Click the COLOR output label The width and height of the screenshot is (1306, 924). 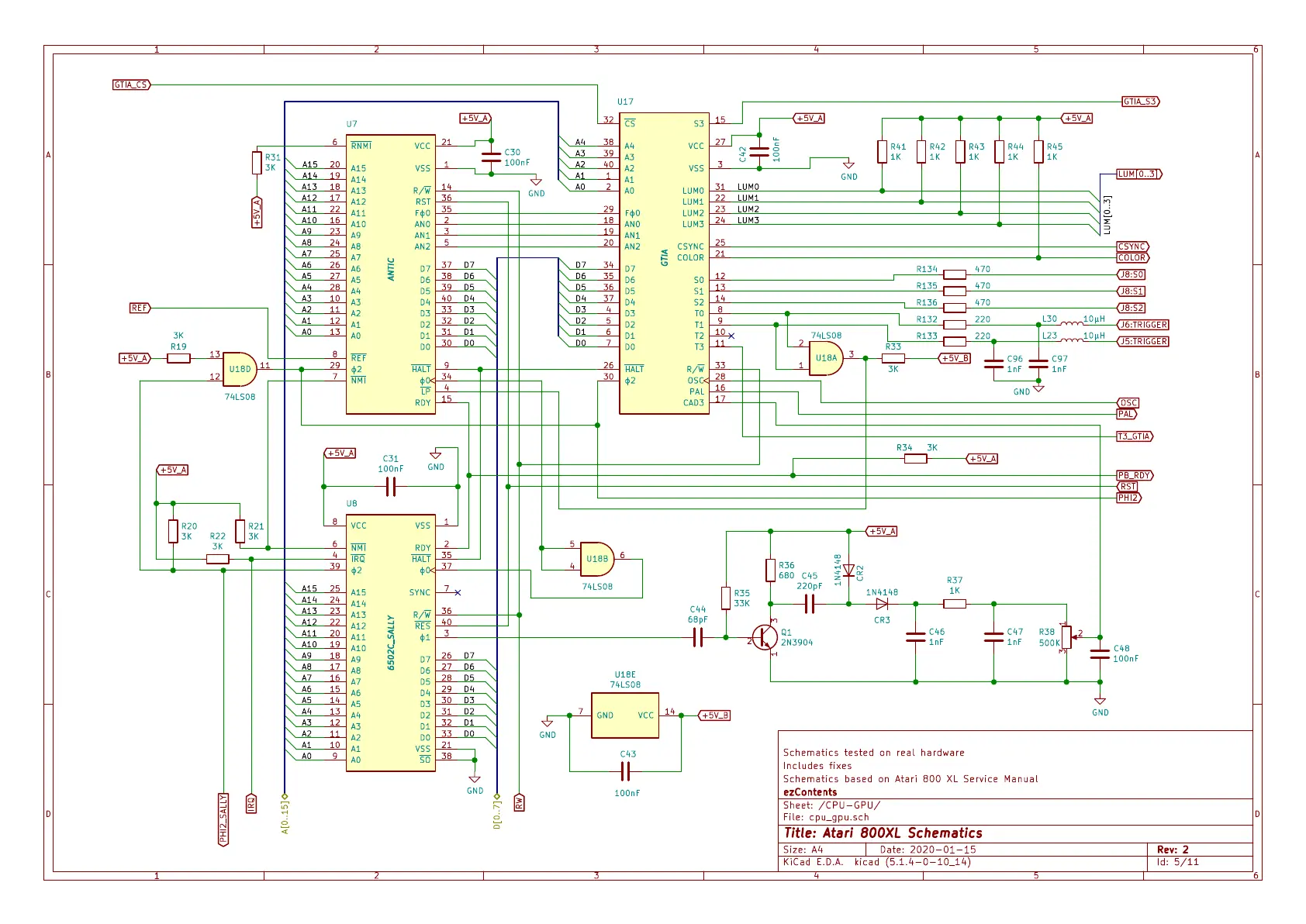(x=1133, y=258)
